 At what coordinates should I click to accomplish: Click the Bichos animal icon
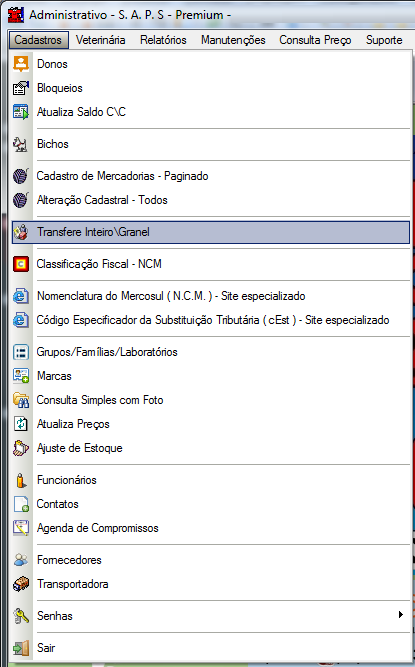21,144
